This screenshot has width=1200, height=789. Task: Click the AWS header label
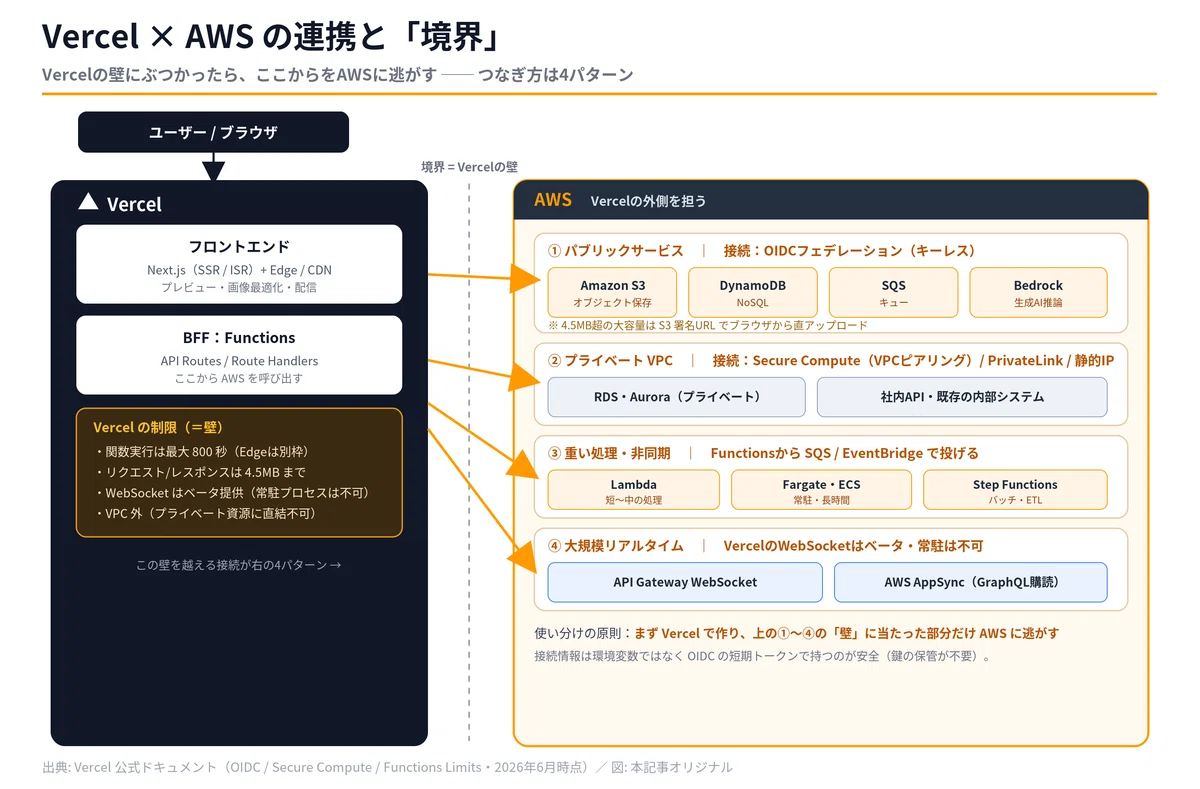(553, 199)
